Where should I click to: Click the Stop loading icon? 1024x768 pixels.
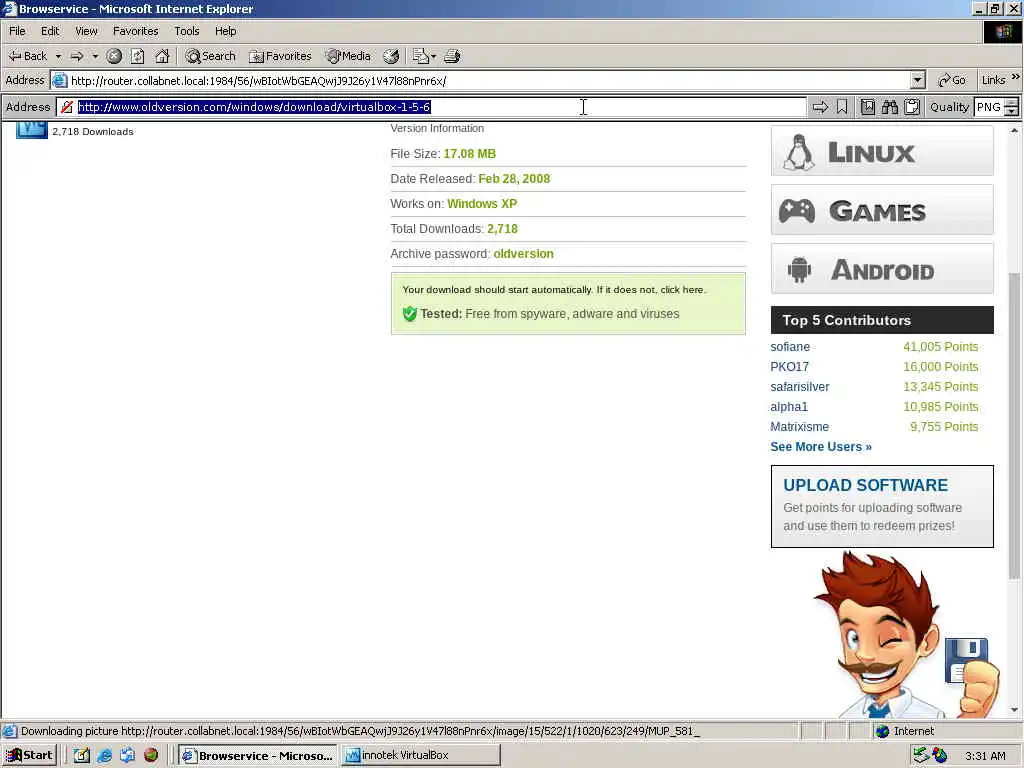tap(114, 56)
